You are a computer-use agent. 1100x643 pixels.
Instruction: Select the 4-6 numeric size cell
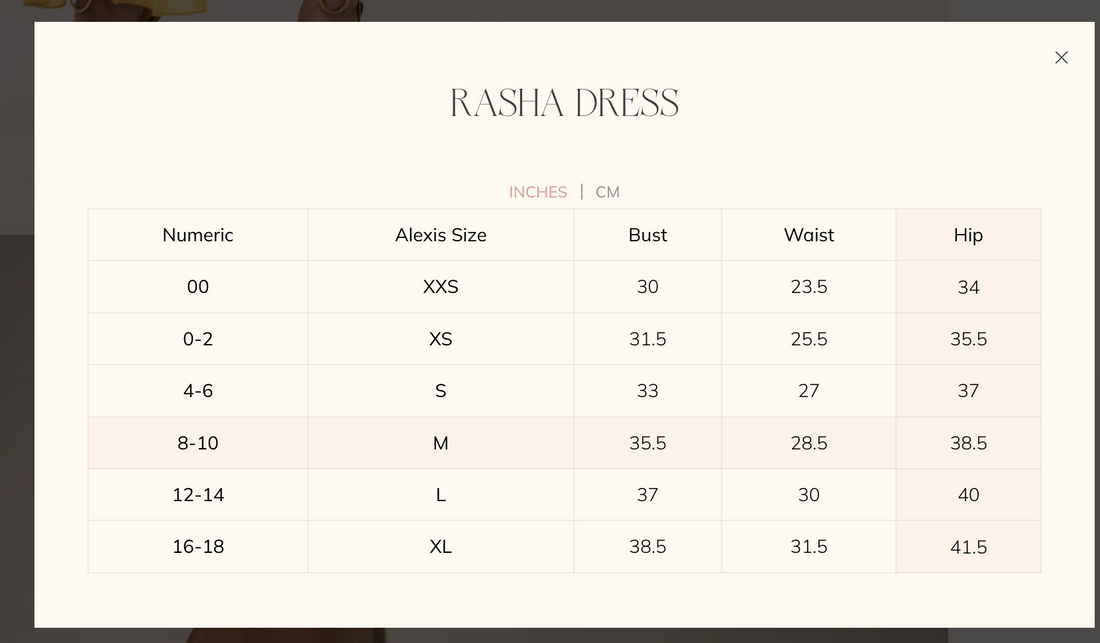198,391
